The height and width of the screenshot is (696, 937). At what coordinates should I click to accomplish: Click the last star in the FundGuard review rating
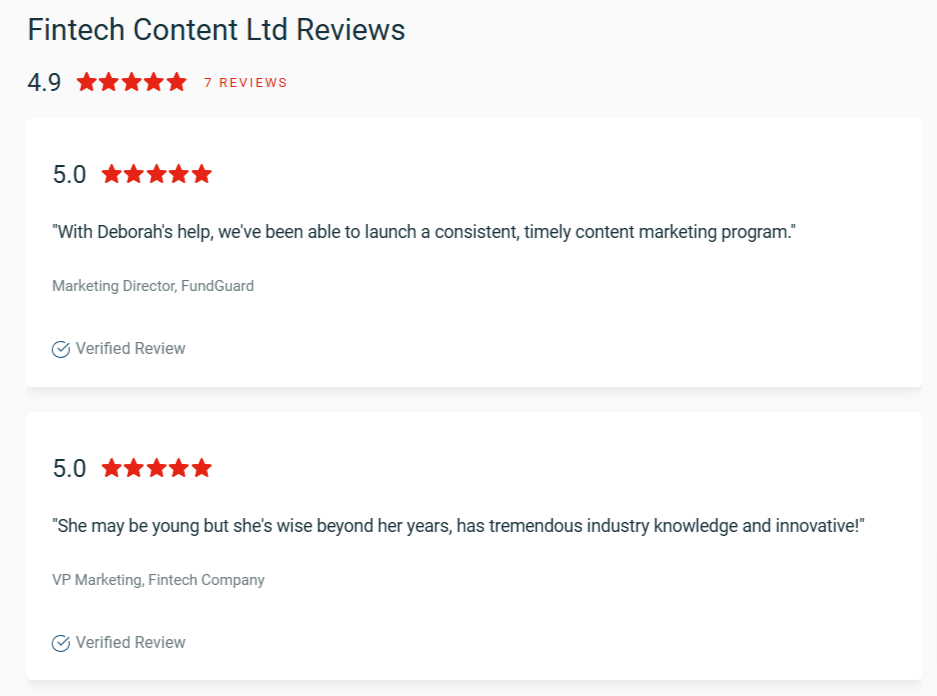pos(202,174)
